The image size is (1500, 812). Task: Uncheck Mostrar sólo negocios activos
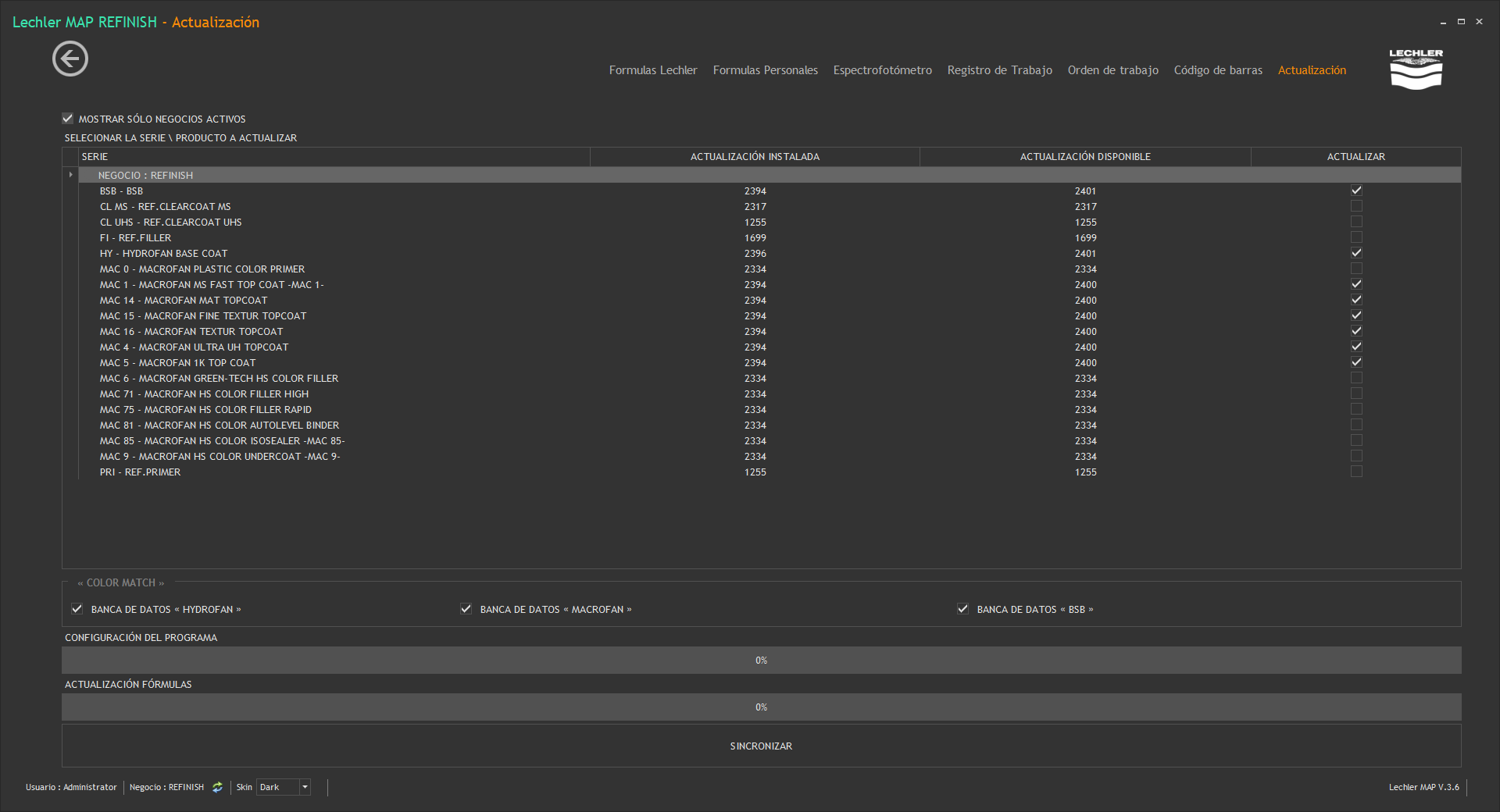coord(68,119)
